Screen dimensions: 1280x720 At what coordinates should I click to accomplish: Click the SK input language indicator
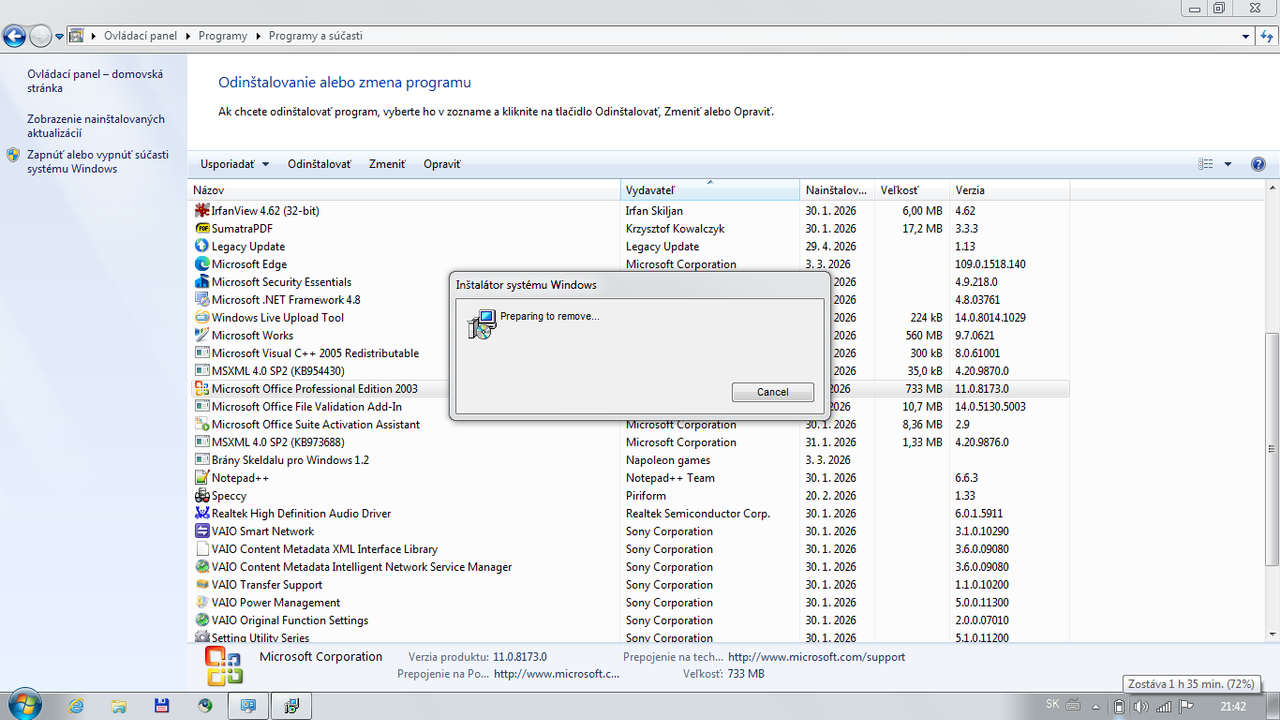point(1052,705)
